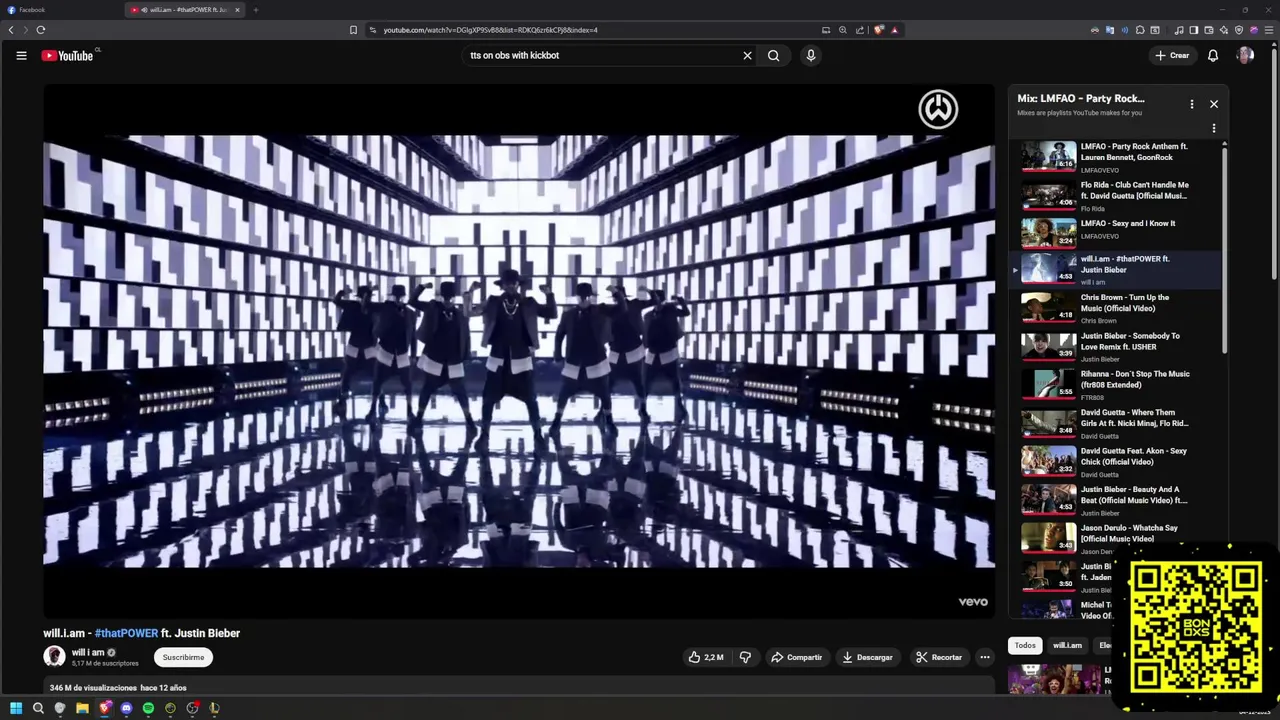Viewport: 1280px width, 720px height.
Task: Download video with Descargar button
Action: tap(868, 657)
